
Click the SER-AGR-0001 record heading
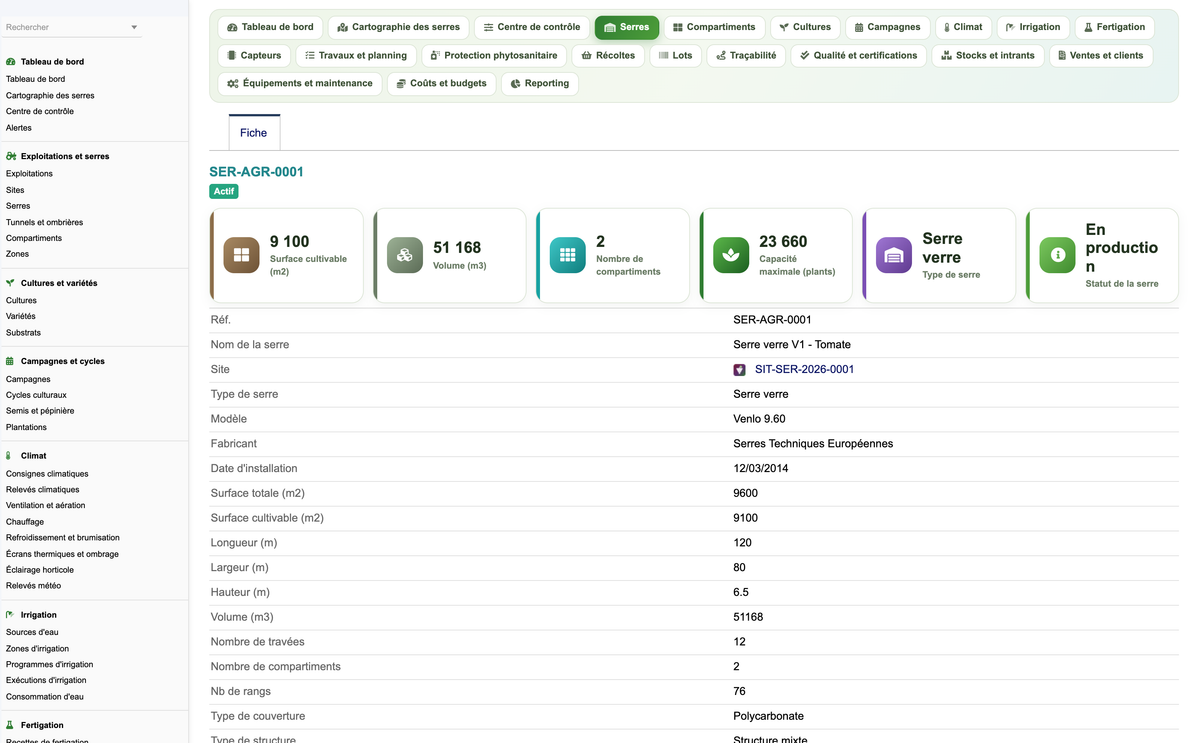point(256,172)
